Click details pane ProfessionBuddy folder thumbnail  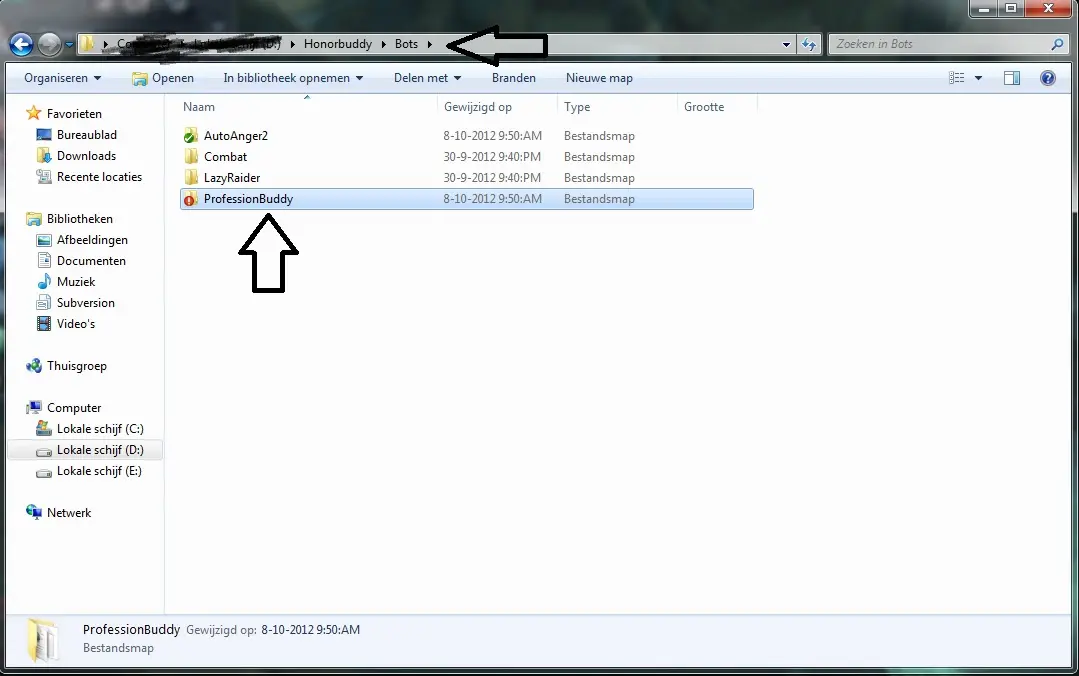43,640
